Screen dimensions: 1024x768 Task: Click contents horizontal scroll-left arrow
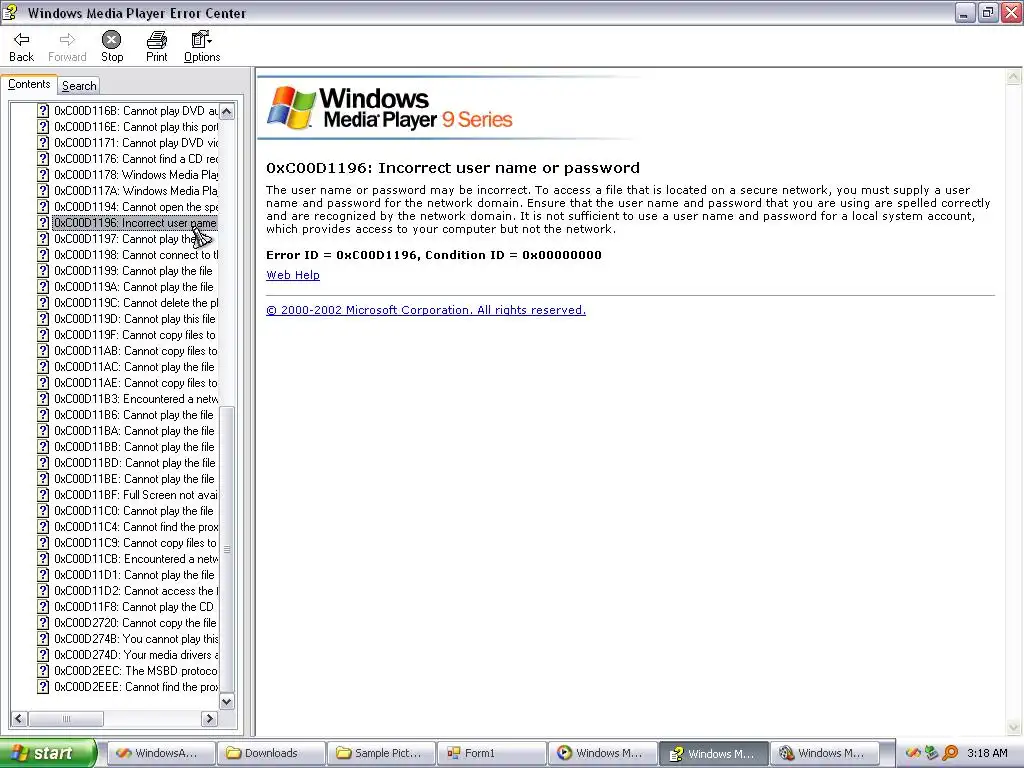pos(18,718)
